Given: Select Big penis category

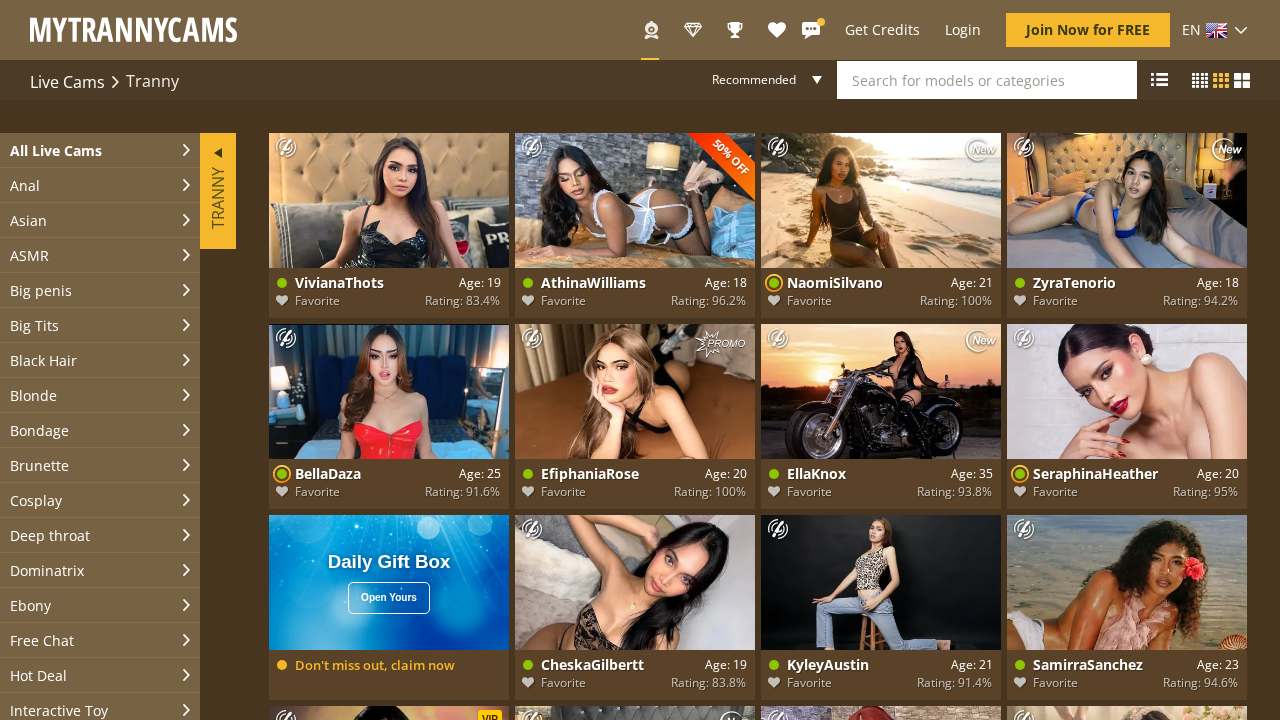Looking at the screenshot, I should [x=100, y=290].
